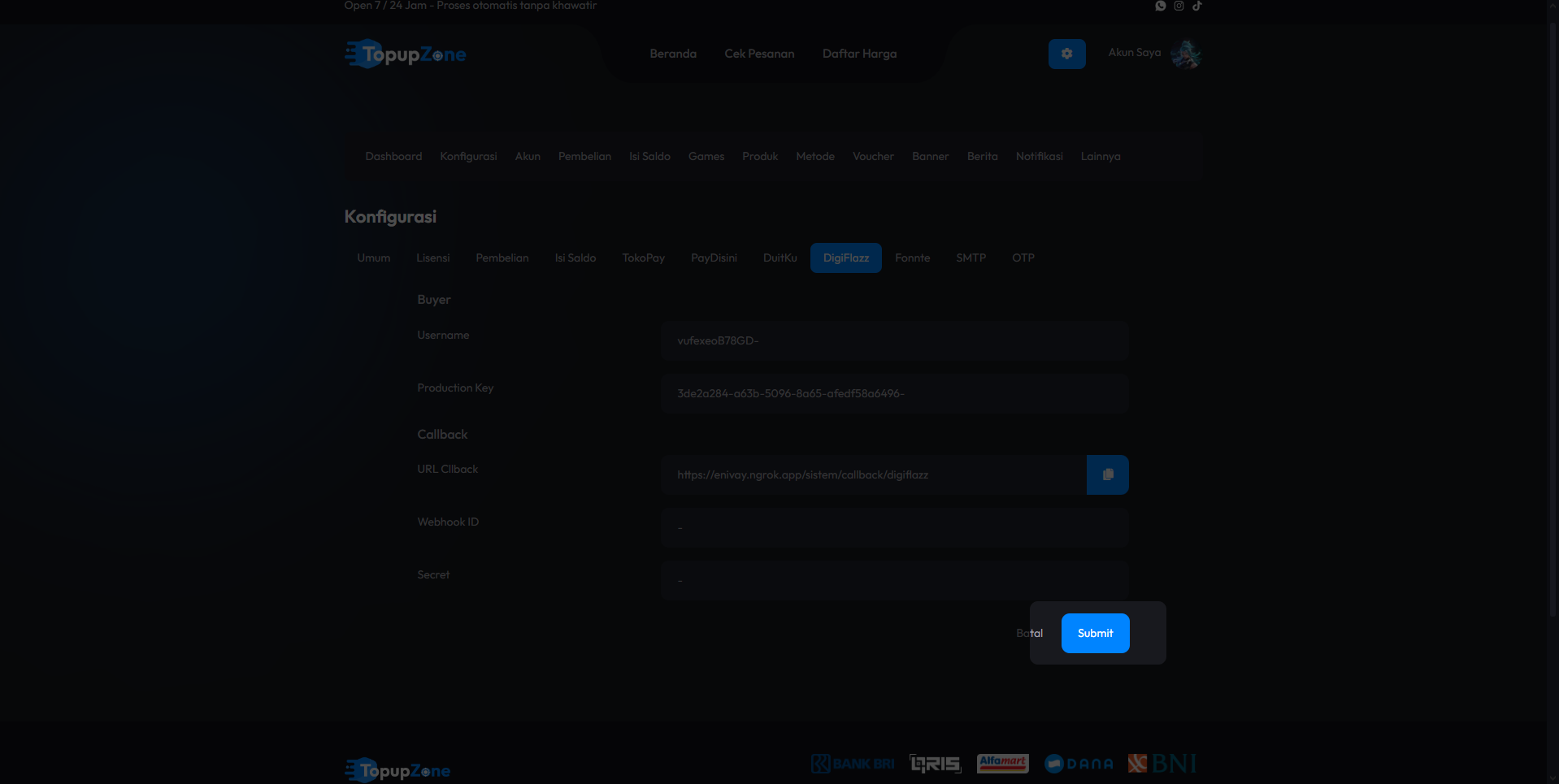1559x784 pixels.
Task: Open Akun Saya menu
Action: tap(1135, 52)
